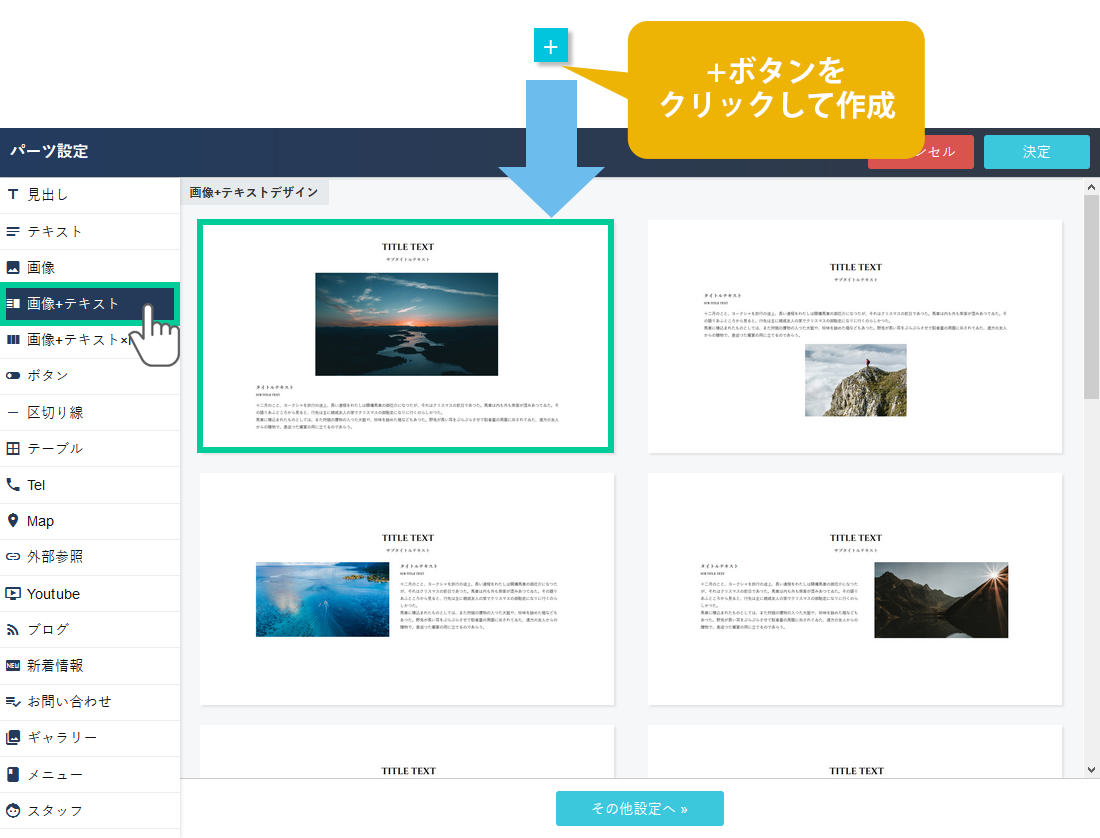Select the Youtube play icon in sidebar
This screenshot has height=838, width=1100.
[x=13, y=594]
